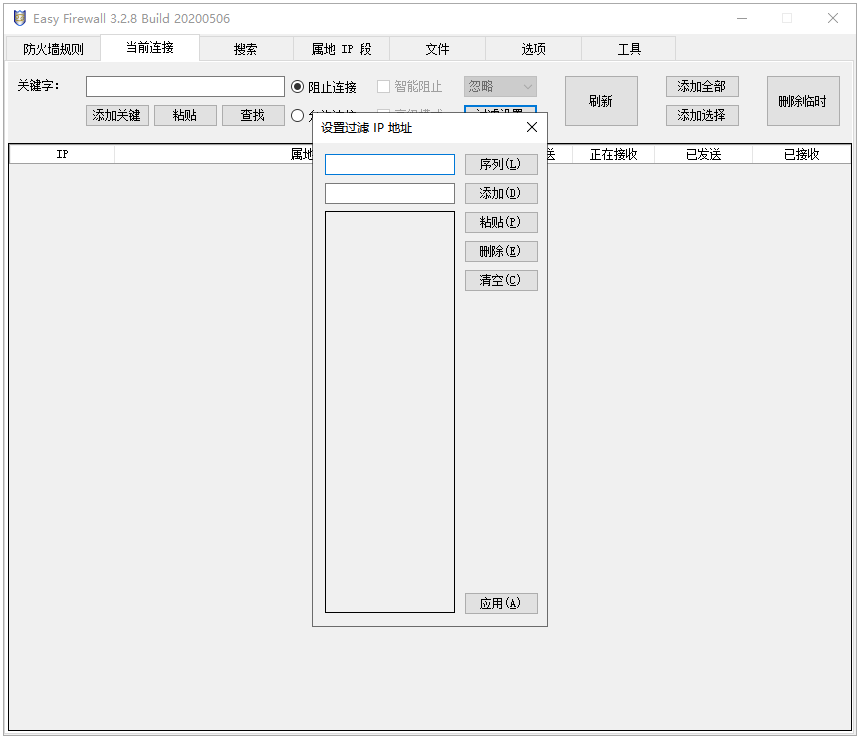The width and height of the screenshot is (861, 739).
Task: Click the 查找 button
Action: point(253,115)
